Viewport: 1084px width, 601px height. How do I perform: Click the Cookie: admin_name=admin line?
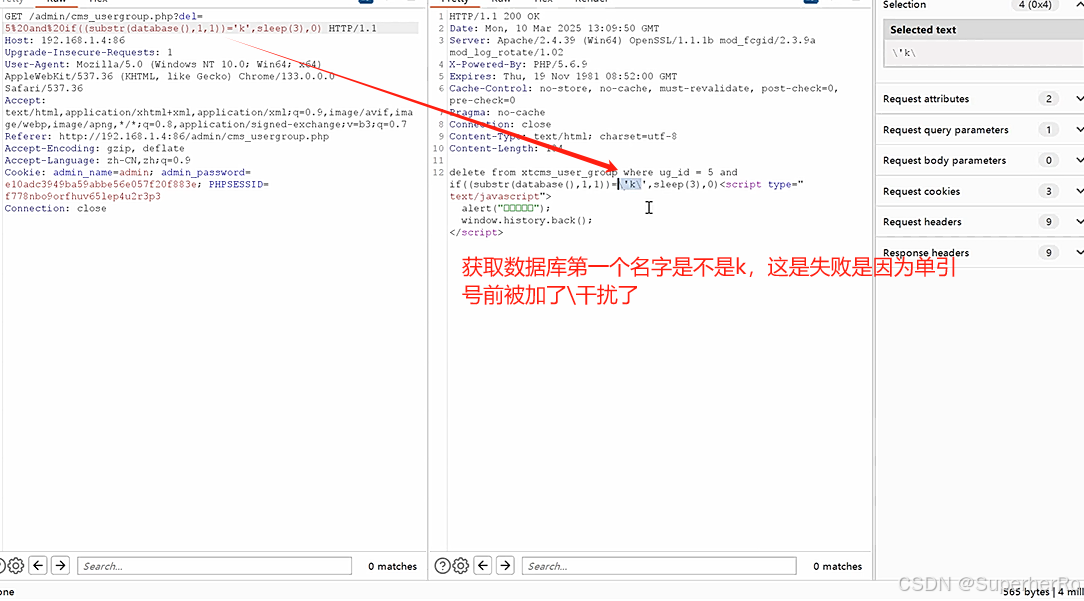tap(128, 172)
